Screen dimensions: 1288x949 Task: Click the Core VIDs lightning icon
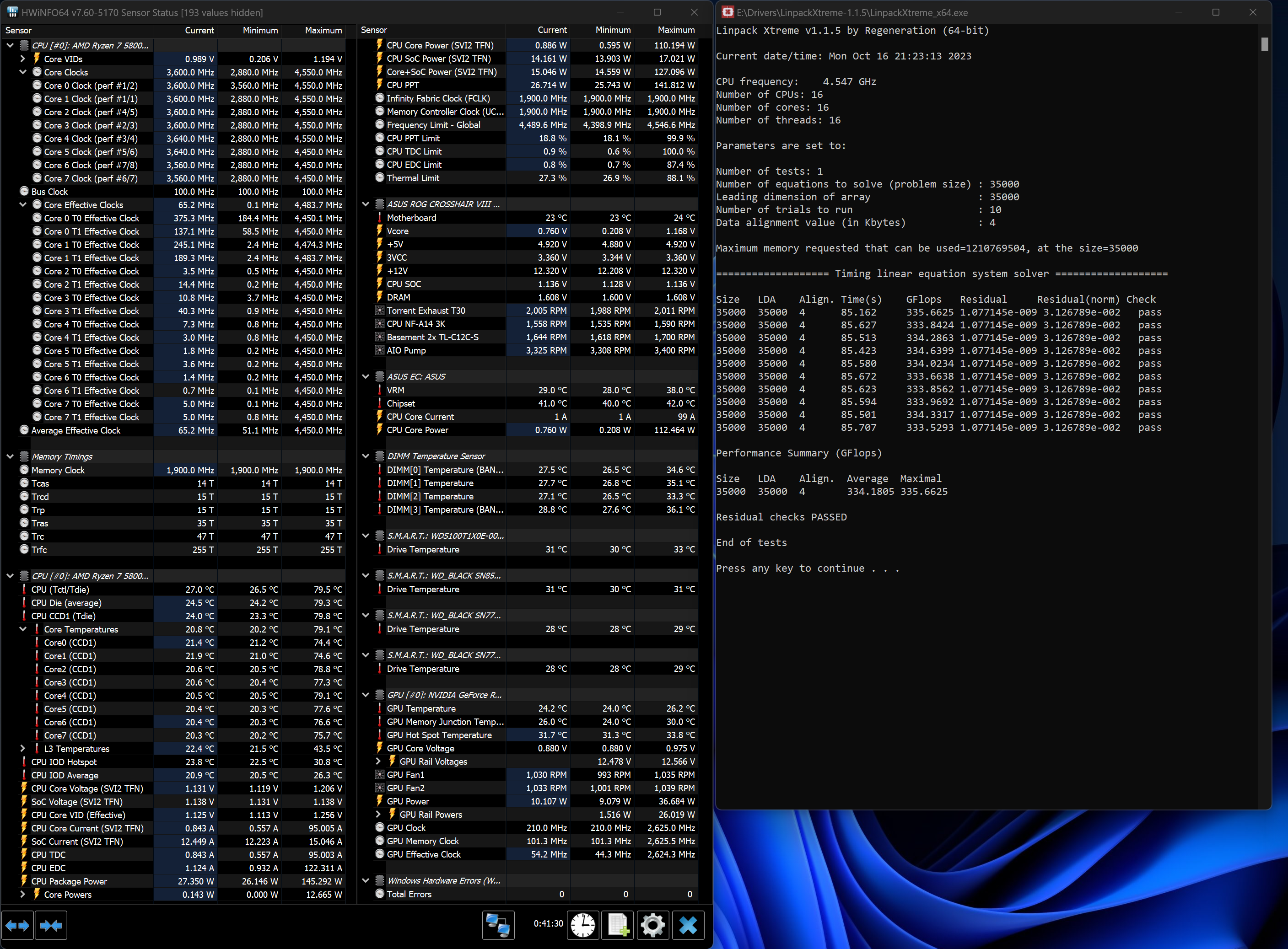coord(37,59)
